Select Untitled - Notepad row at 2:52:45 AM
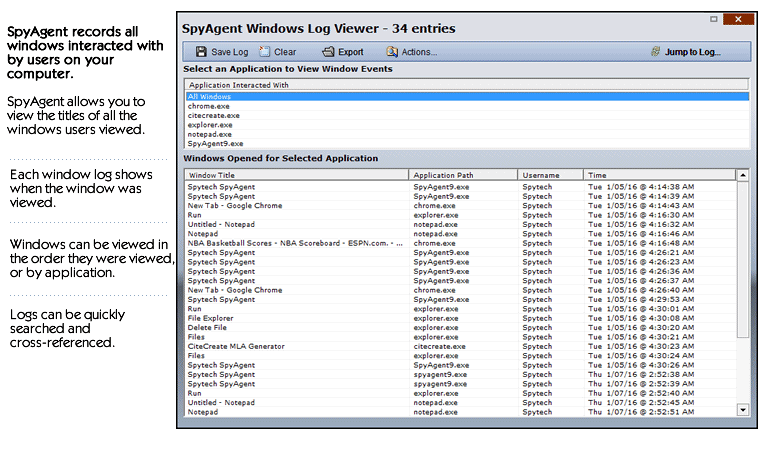The image size is (761, 449). click(460, 402)
